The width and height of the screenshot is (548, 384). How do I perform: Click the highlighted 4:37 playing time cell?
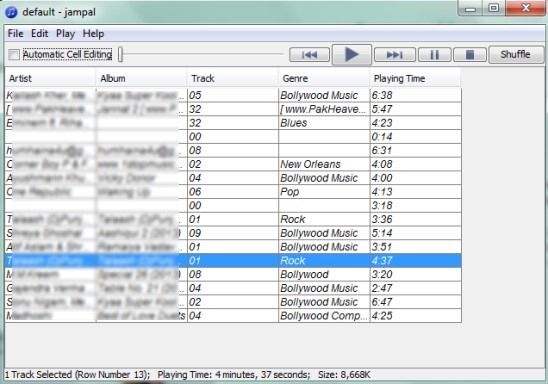[x=416, y=261]
